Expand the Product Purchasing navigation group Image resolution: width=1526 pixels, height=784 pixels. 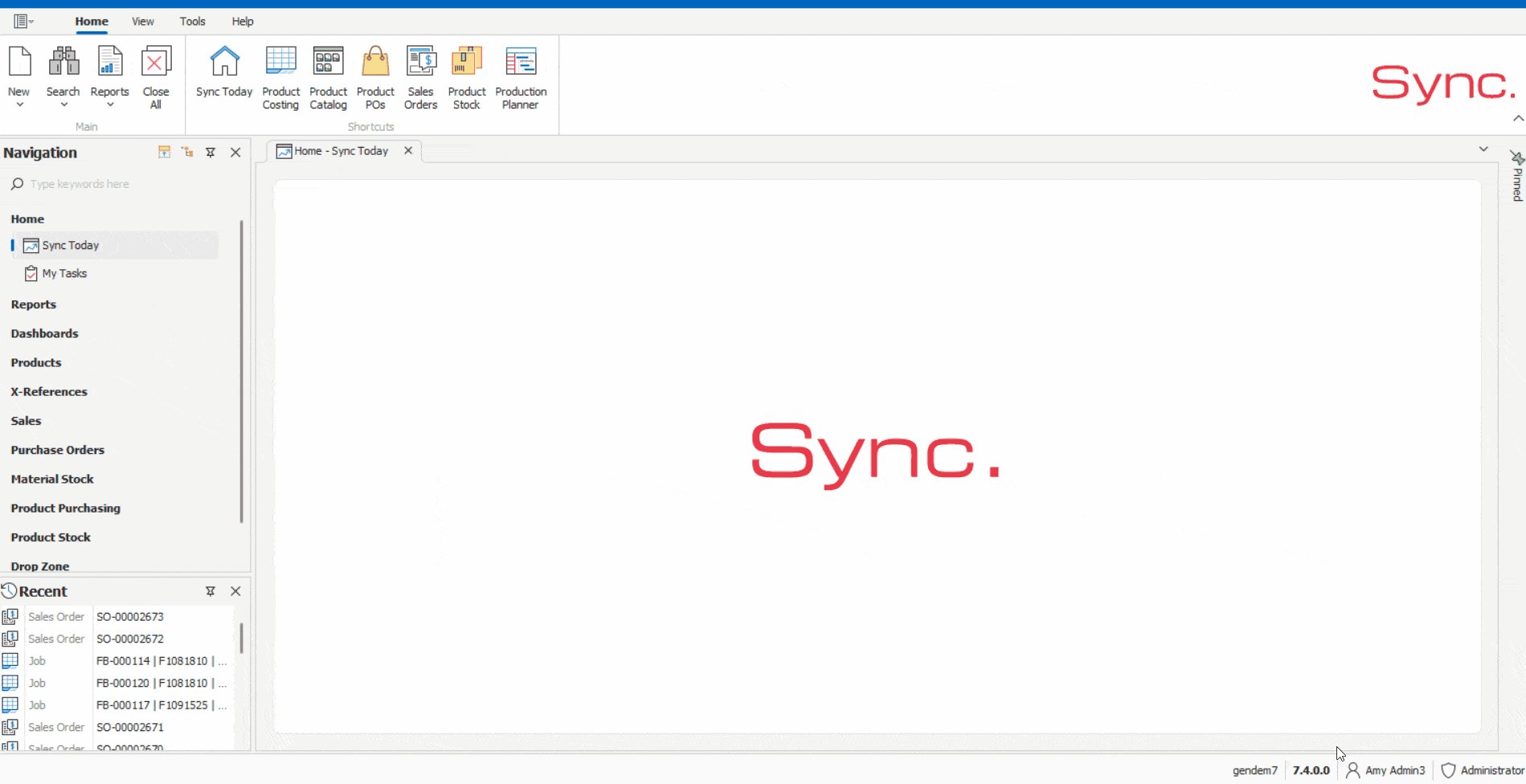pos(66,508)
